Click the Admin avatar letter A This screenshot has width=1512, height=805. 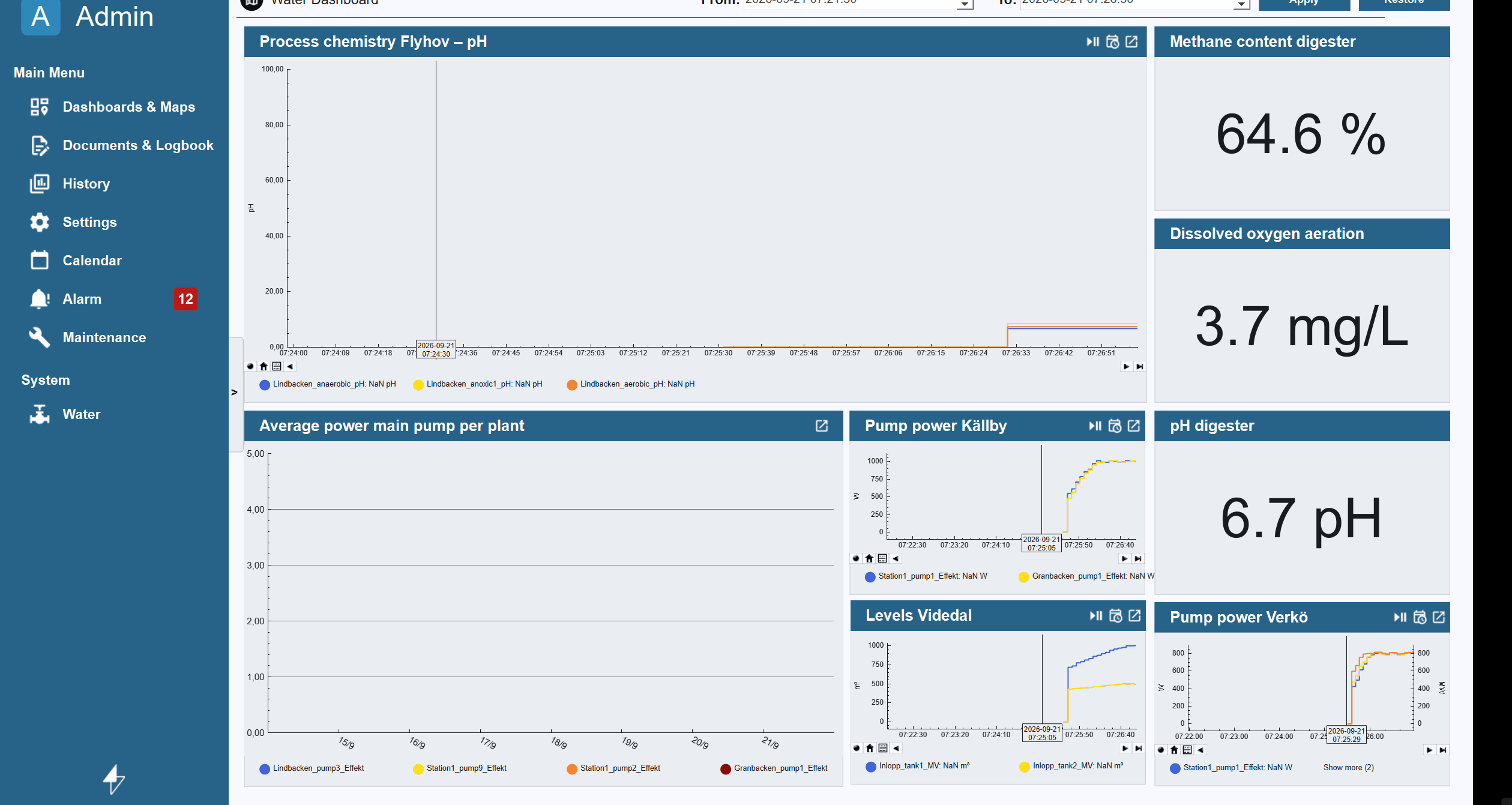point(41,16)
